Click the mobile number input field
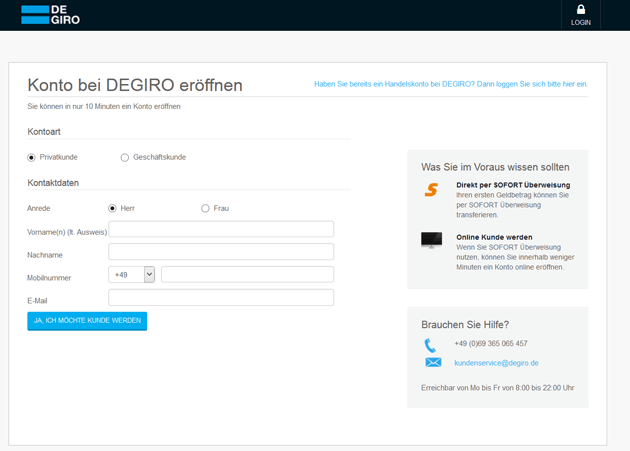Image resolution: width=630 pixels, height=451 pixels. point(248,275)
